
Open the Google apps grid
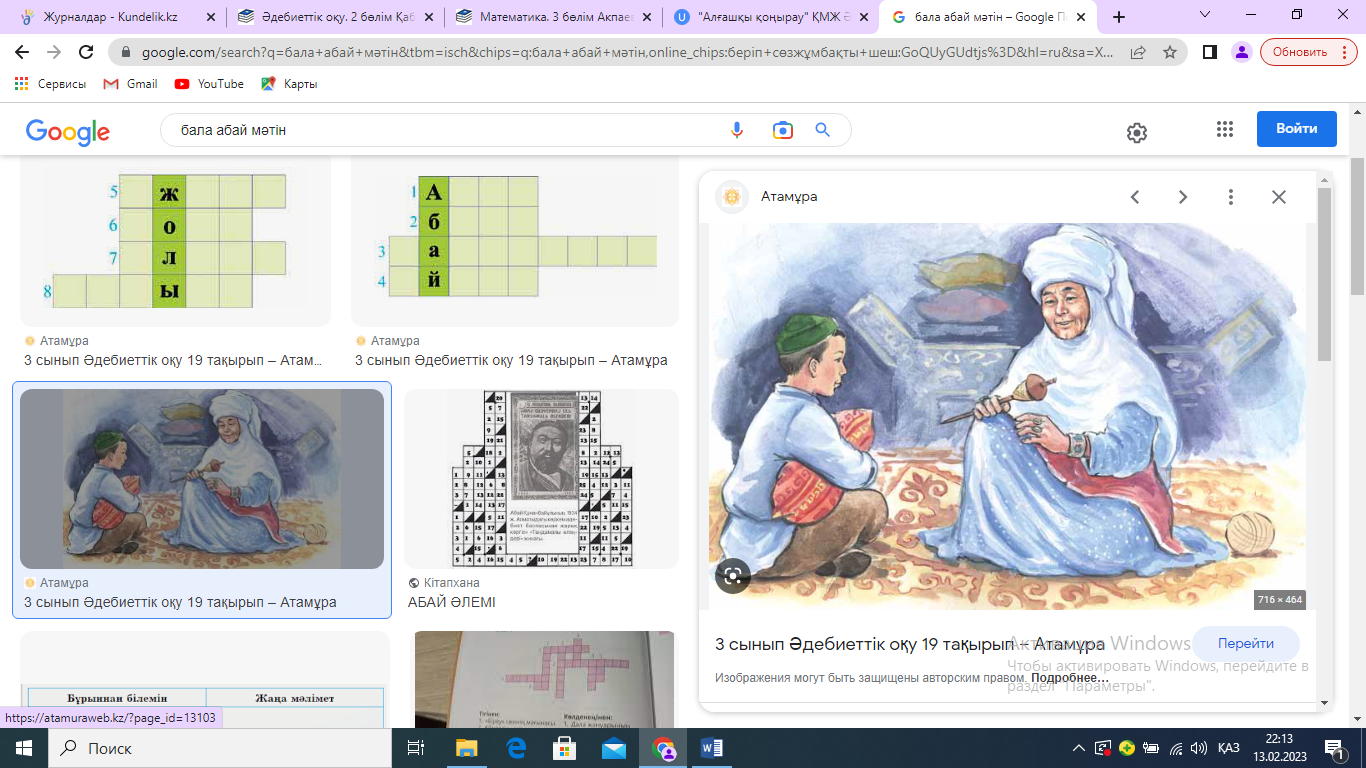tap(1225, 129)
